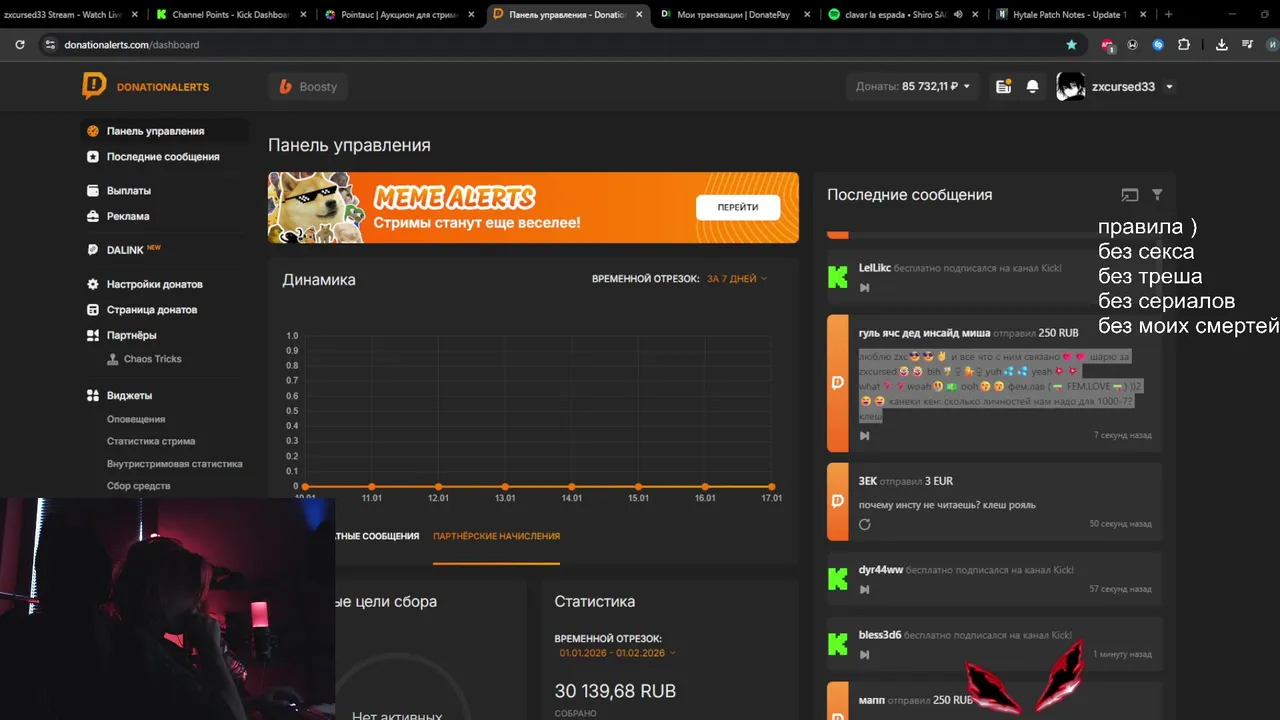
Task: Replay the ЗЕК 3 EUR donation alert
Action: point(865,524)
